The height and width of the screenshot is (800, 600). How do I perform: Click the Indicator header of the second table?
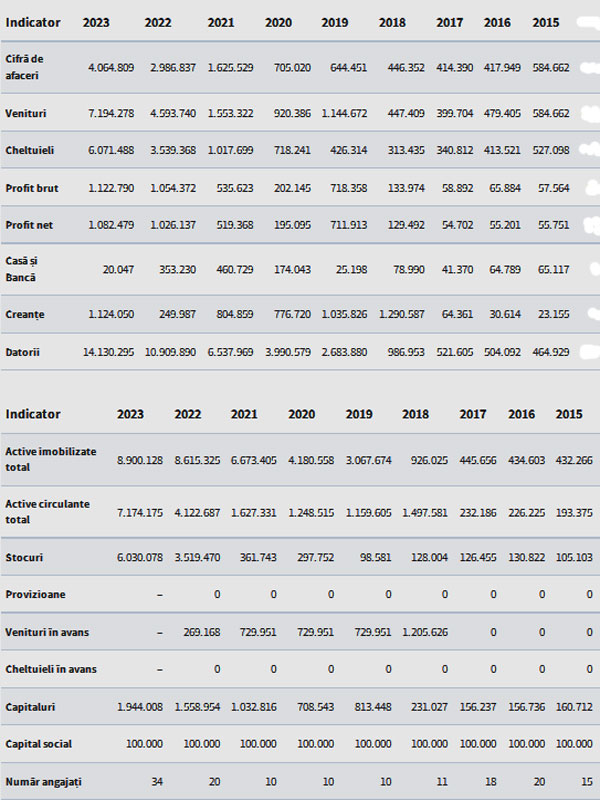[x=33, y=414]
